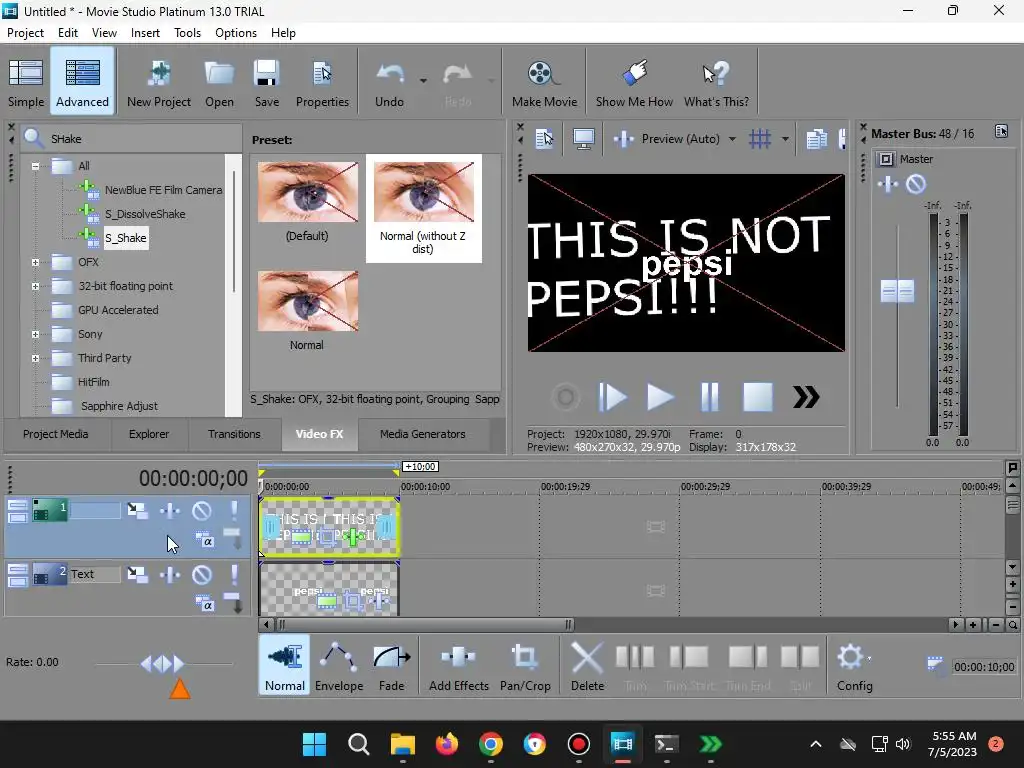Select NewBlue FE Film Camera effect
This screenshot has height=768, width=1024.
(x=163, y=190)
